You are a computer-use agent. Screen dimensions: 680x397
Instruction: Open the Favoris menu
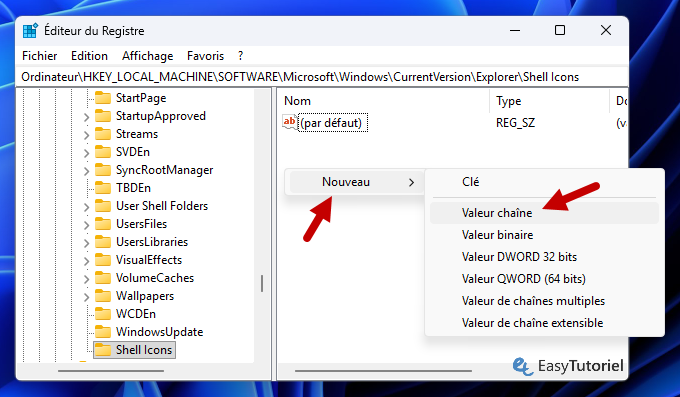(206, 56)
